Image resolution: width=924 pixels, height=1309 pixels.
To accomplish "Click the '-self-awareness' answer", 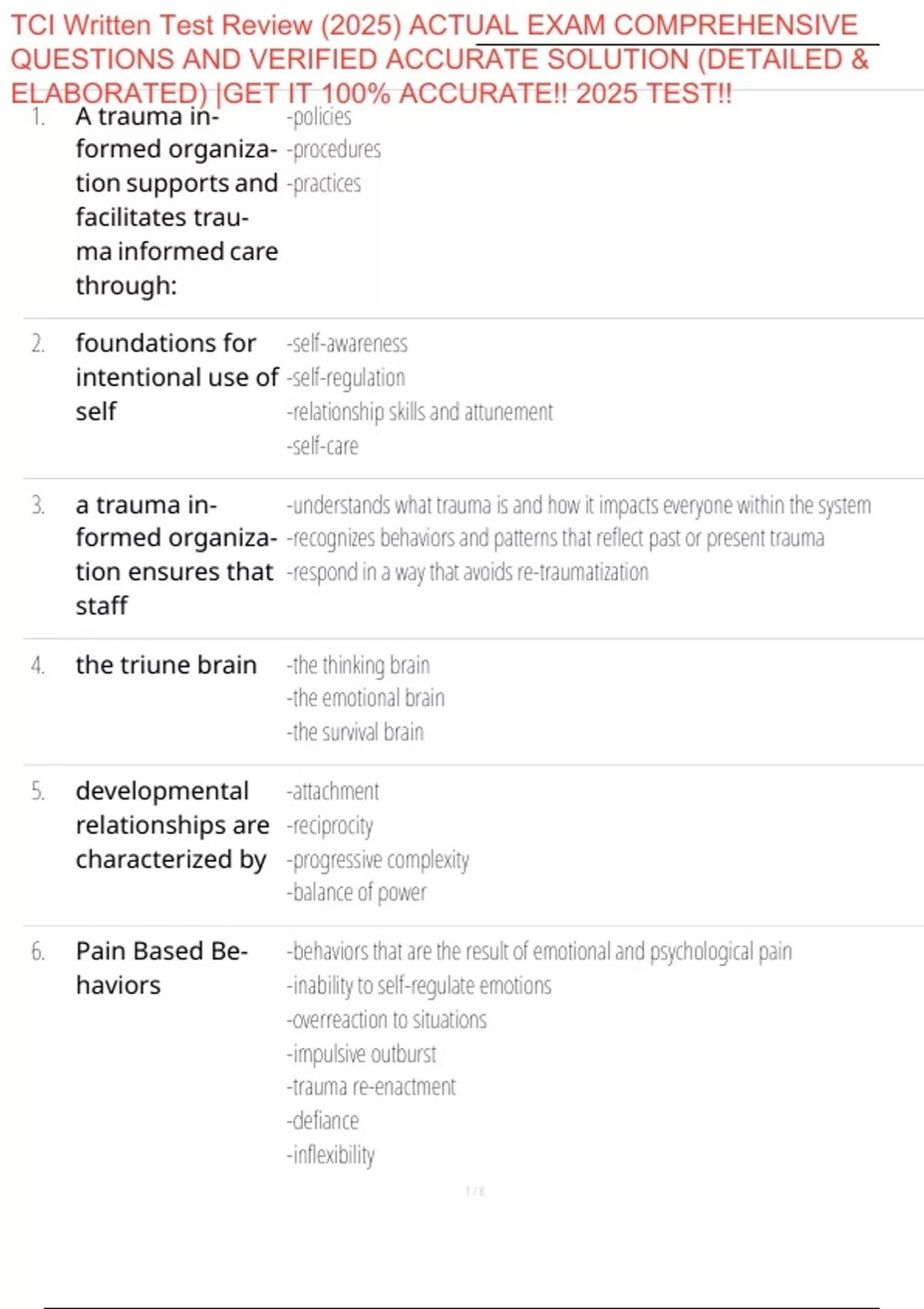I will (x=347, y=343).
